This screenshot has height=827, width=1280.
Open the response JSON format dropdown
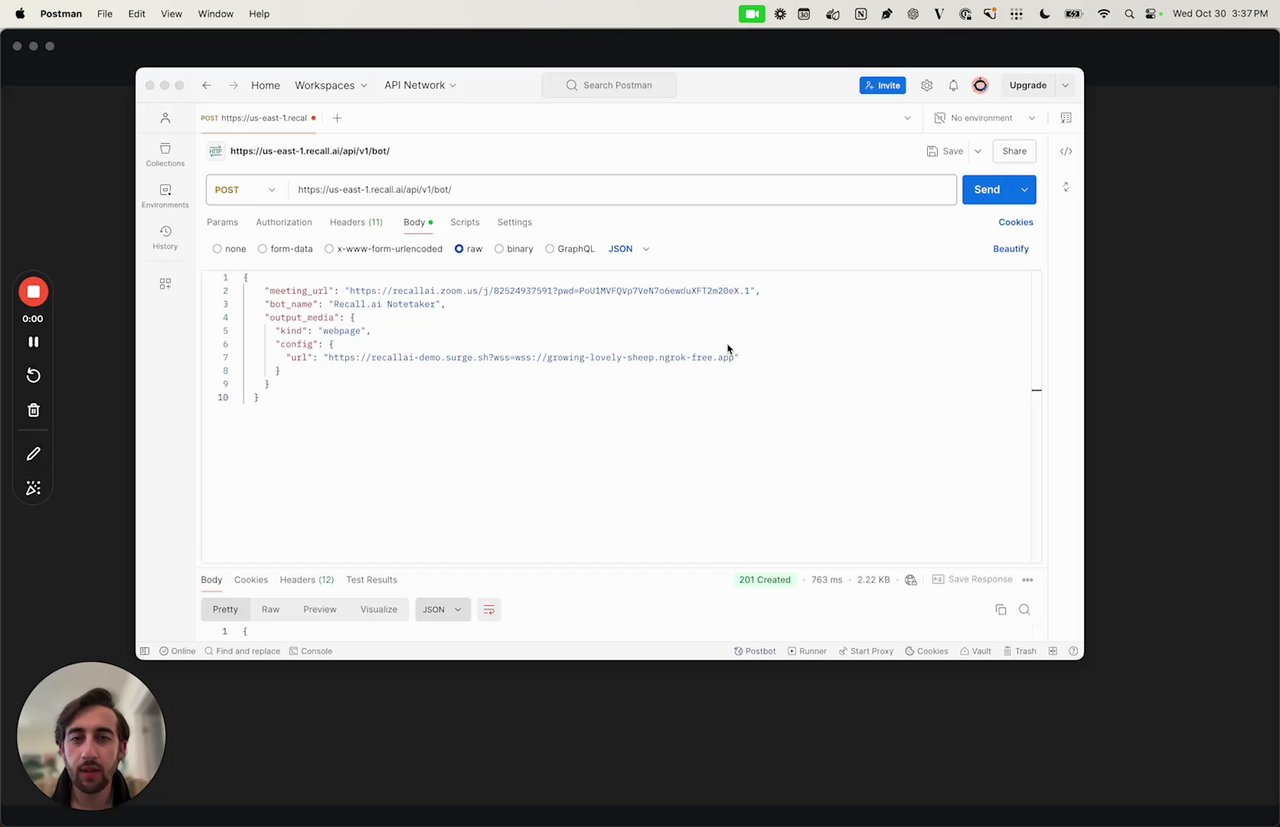(443, 609)
